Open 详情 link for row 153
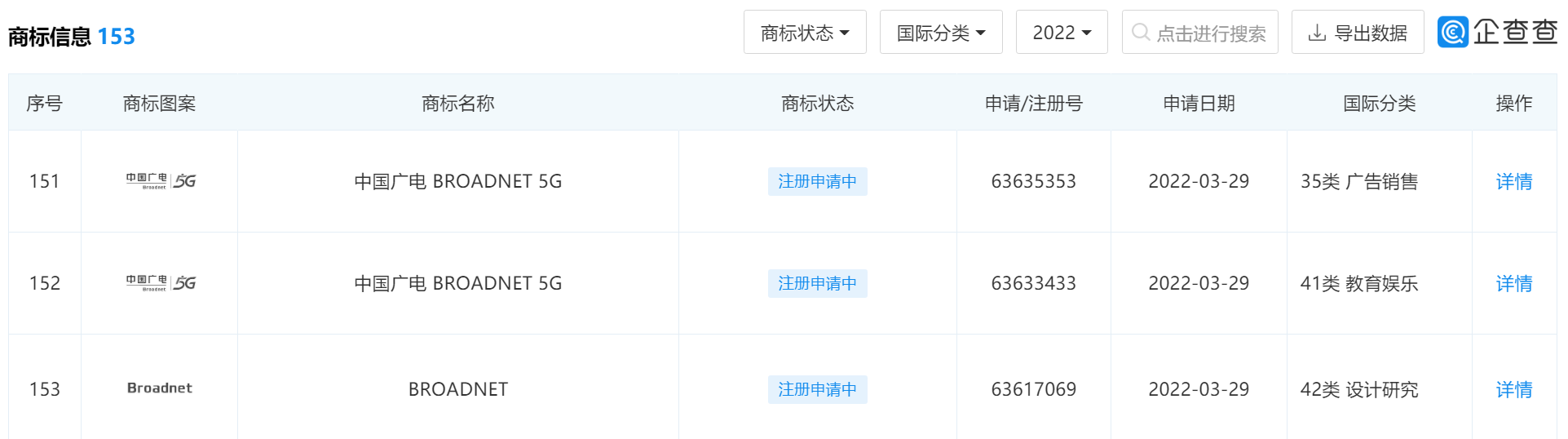 [x=1514, y=389]
